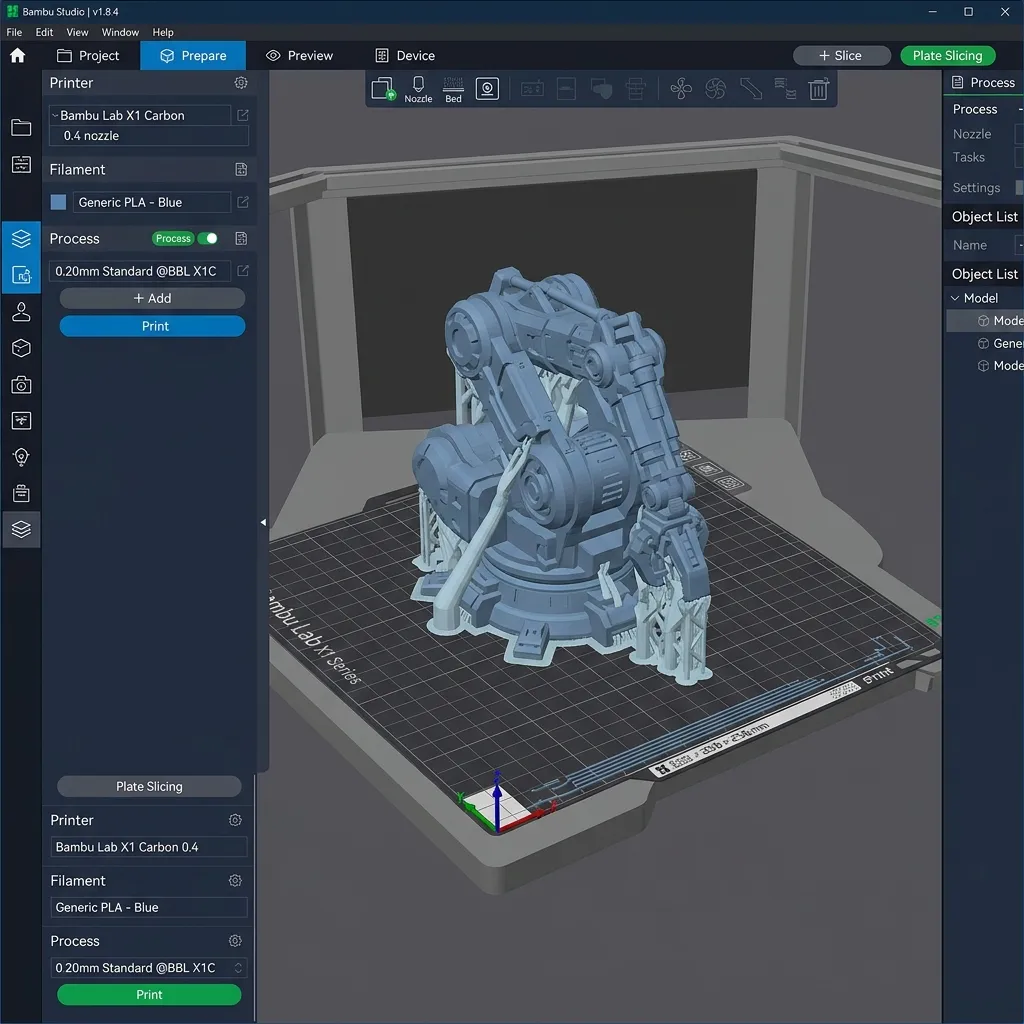1024x1024 pixels.
Task: Collapse the left panel with the arrow handle
Action: click(263, 522)
